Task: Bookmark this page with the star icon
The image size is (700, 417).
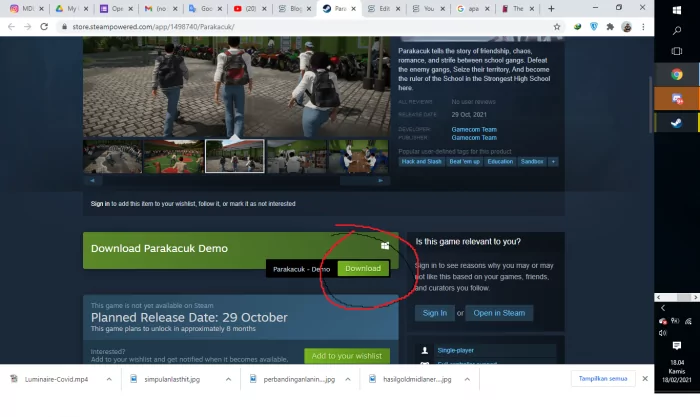Action: point(557,27)
